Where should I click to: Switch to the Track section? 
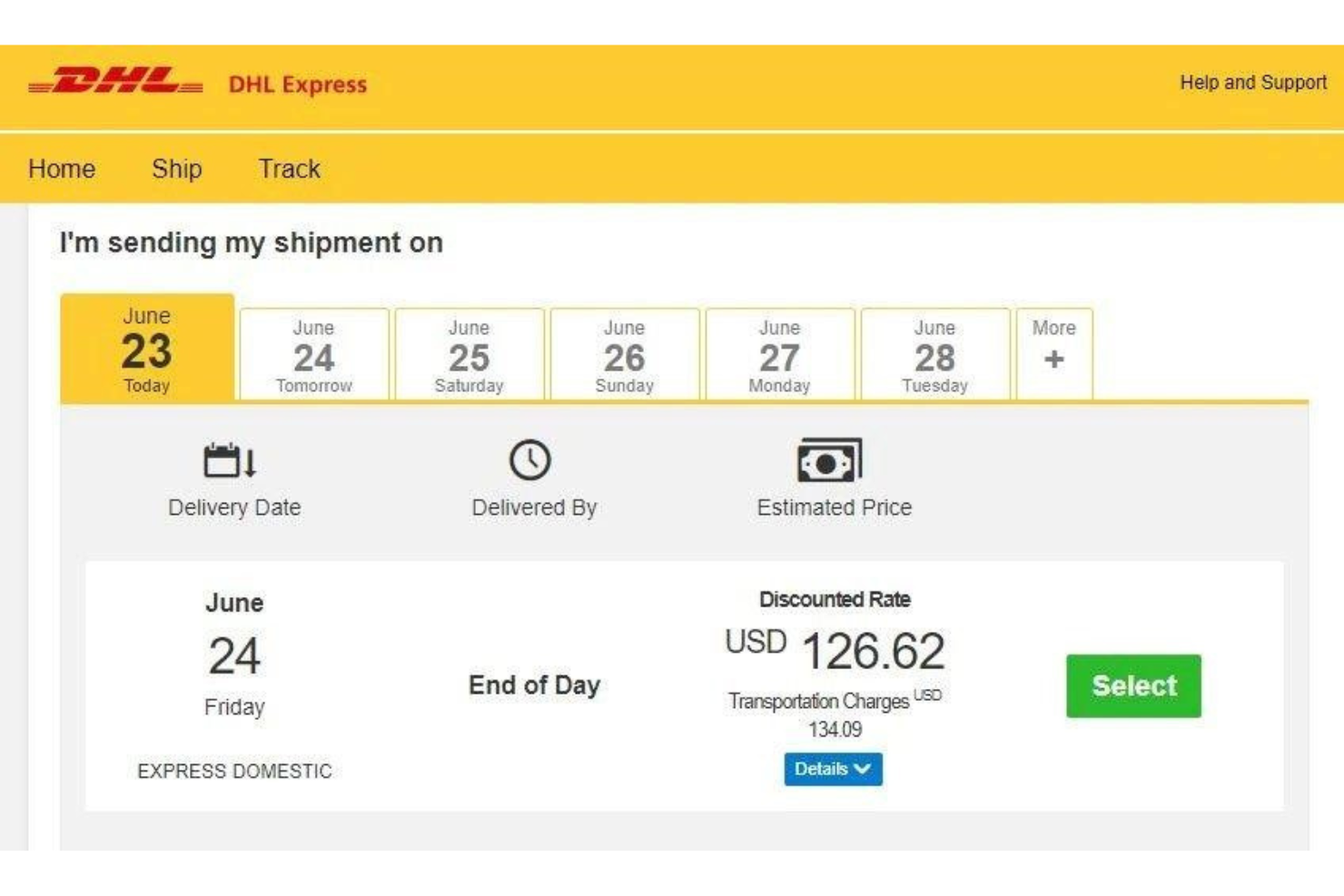click(289, 168)
